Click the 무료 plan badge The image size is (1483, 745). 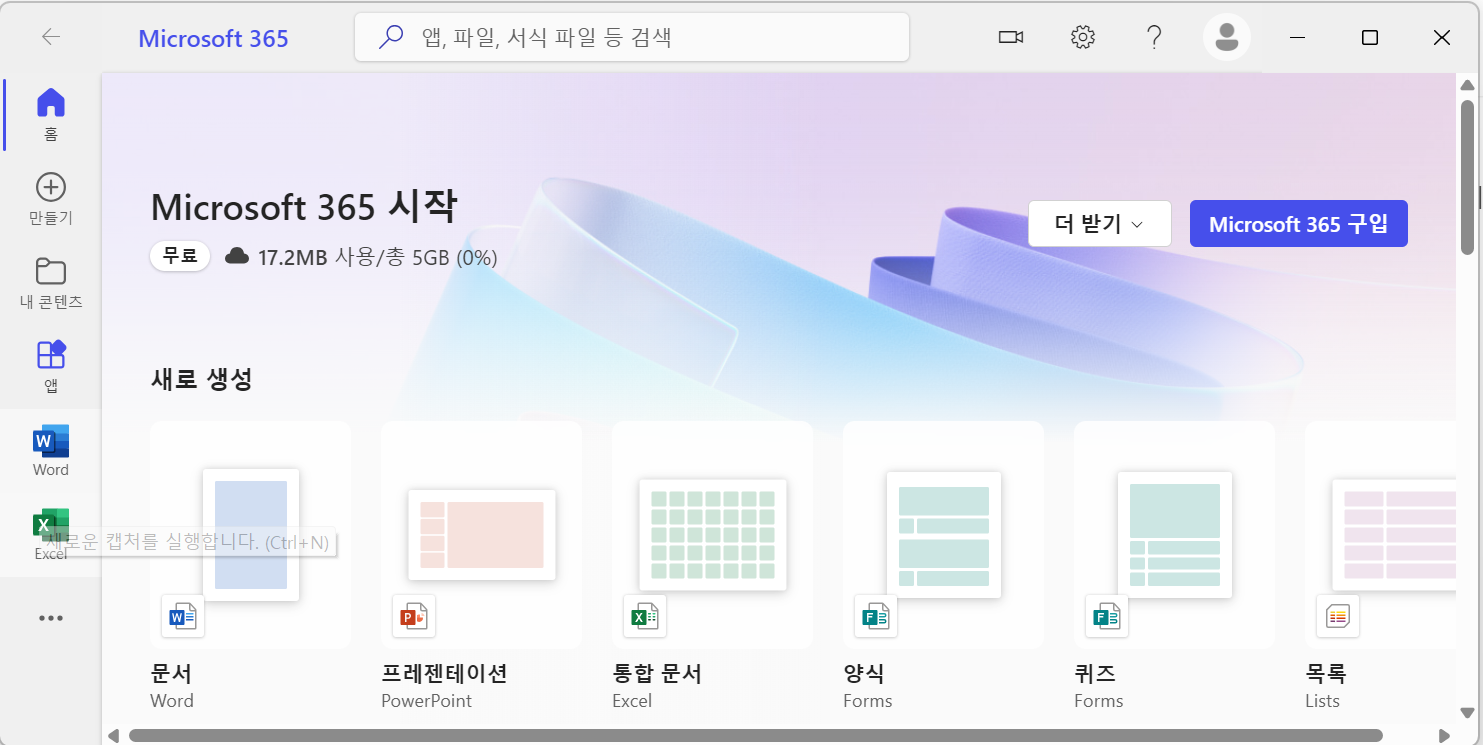180,257
